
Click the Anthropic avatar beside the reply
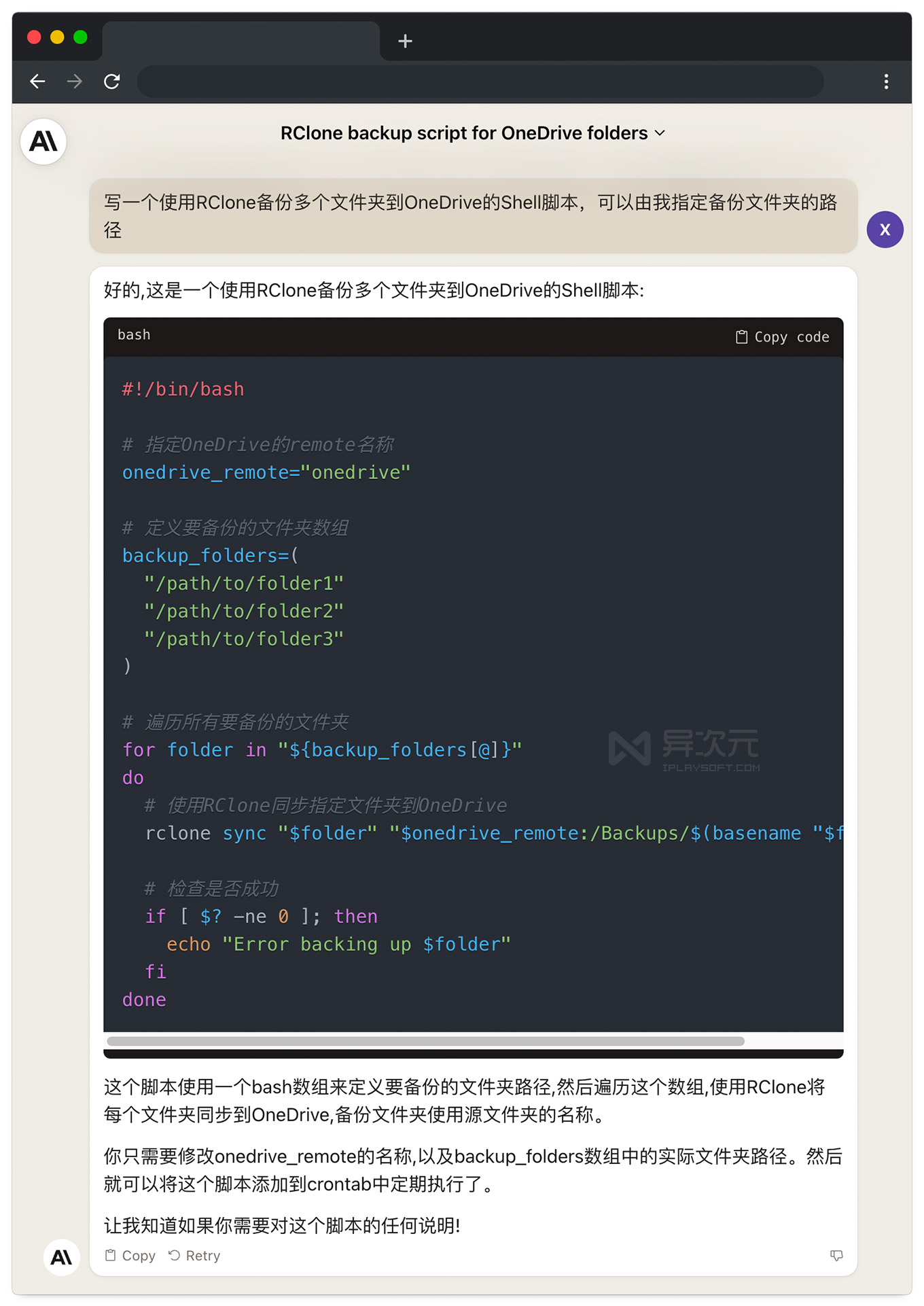coord(62,1257)
